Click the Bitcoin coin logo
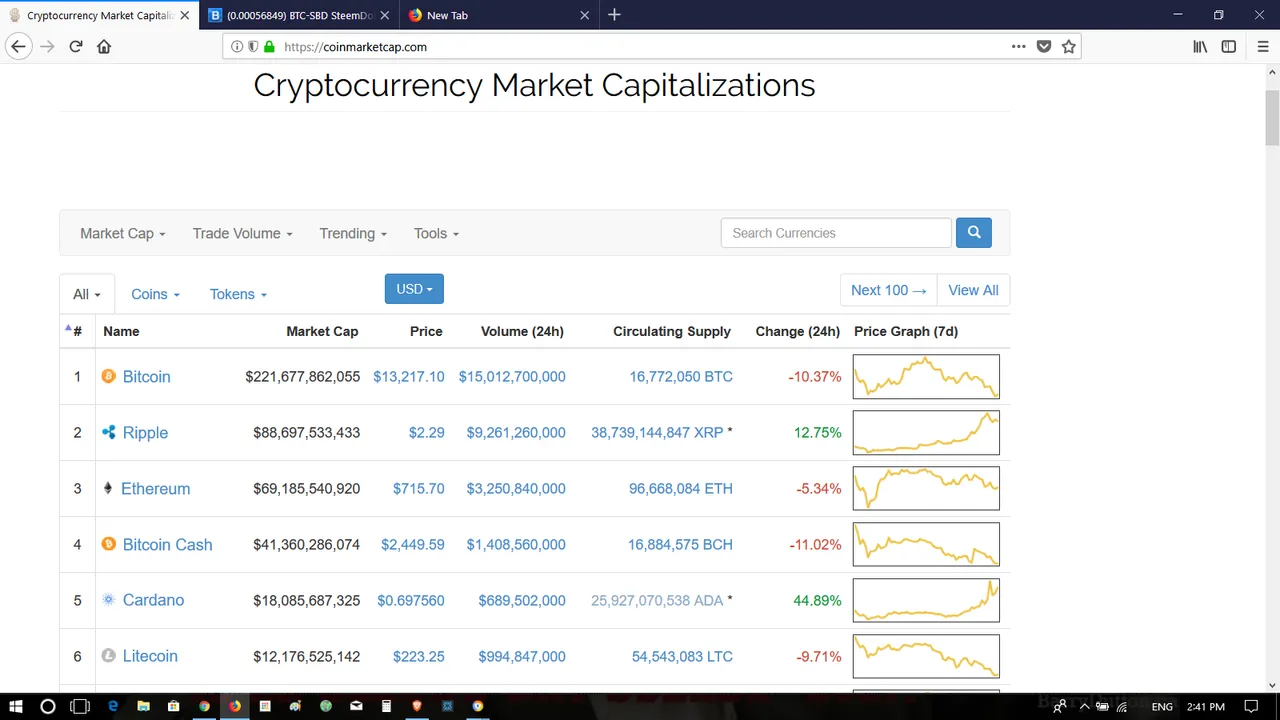Screen dimensions: 1280x720 109,376
